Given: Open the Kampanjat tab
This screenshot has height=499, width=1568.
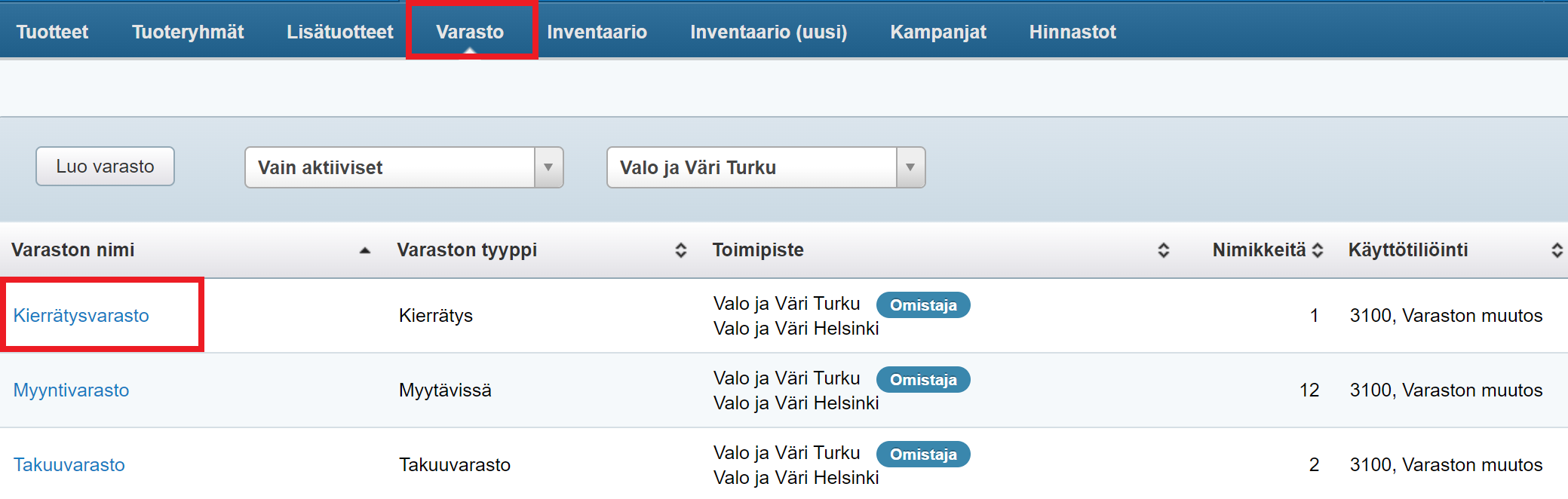Looking at the screenshot, I should click(x=937, y=32).
